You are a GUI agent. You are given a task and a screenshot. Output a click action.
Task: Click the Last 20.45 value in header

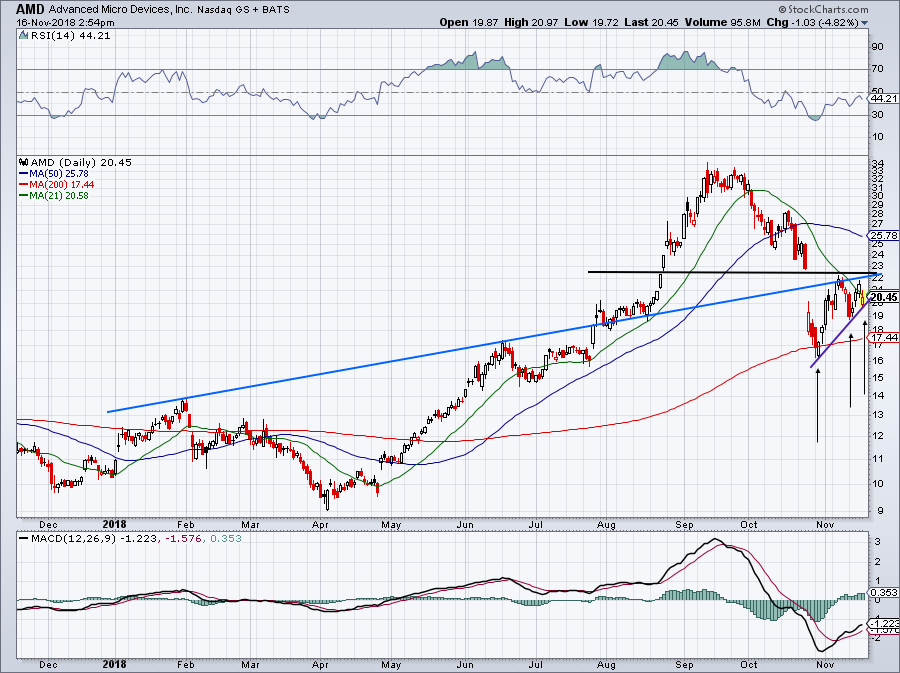(651, 22)
